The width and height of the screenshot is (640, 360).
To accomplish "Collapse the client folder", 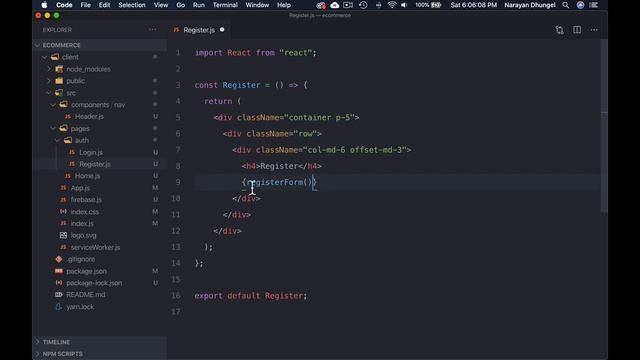I will pos(44,57).
